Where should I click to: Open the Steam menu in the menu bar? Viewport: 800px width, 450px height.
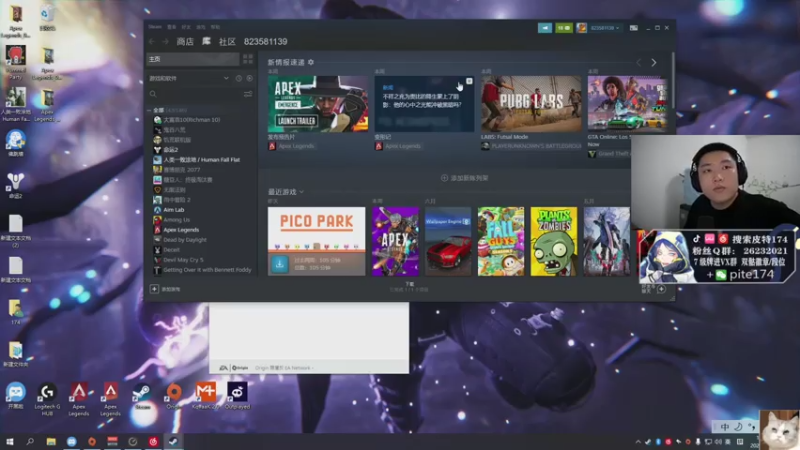pos(155,27)
